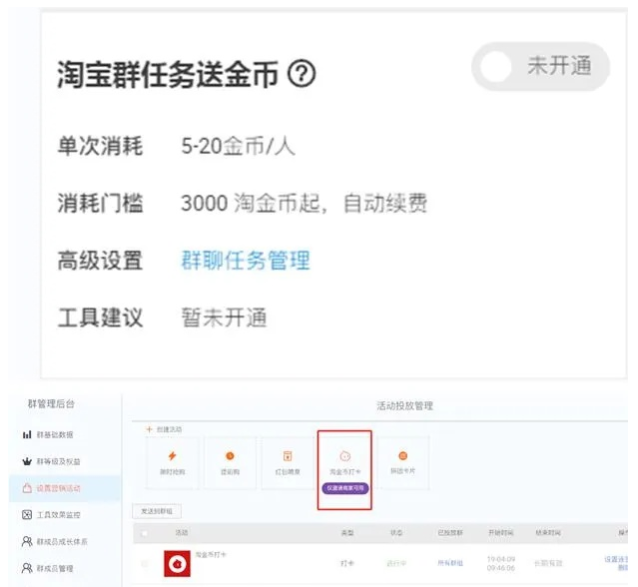
Task: Click the 消耗门槛 label
Action: tap(100, 203)
